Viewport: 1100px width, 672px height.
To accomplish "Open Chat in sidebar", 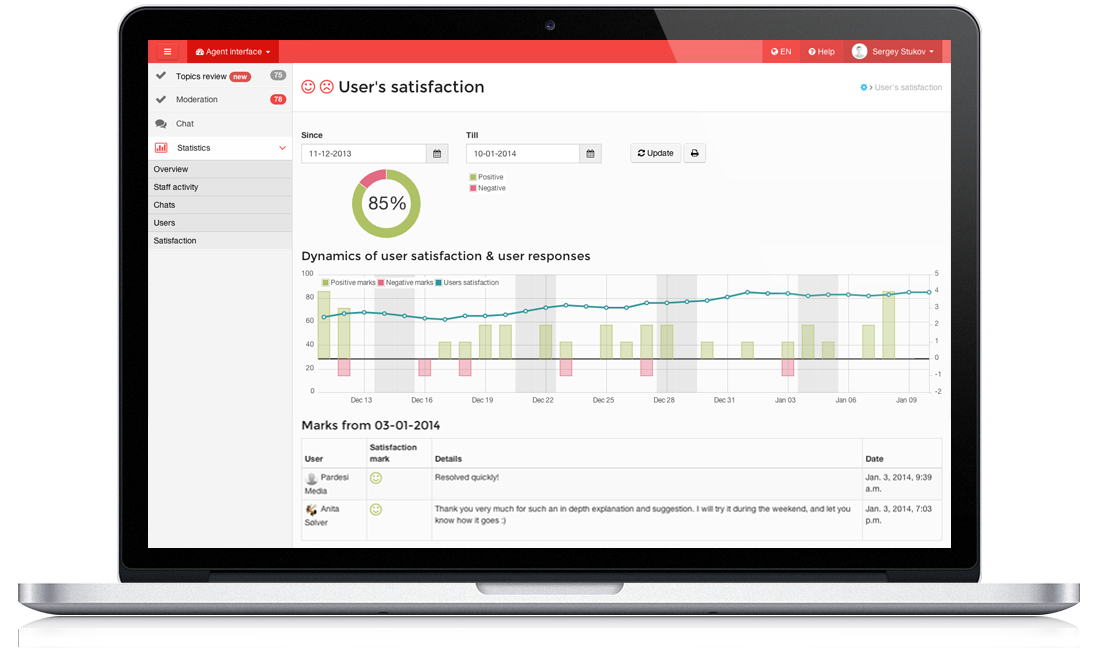I will click(220, 123).
